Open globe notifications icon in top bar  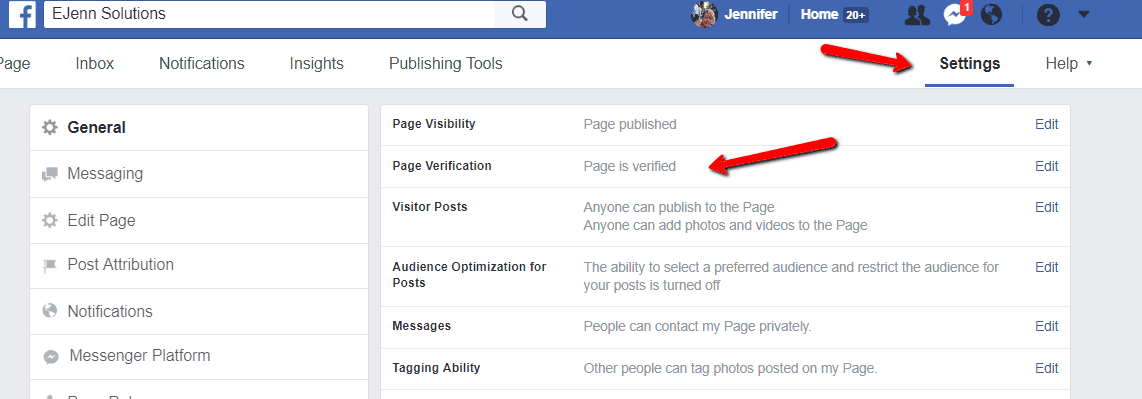pyautogui.click(x=992, y=15)
